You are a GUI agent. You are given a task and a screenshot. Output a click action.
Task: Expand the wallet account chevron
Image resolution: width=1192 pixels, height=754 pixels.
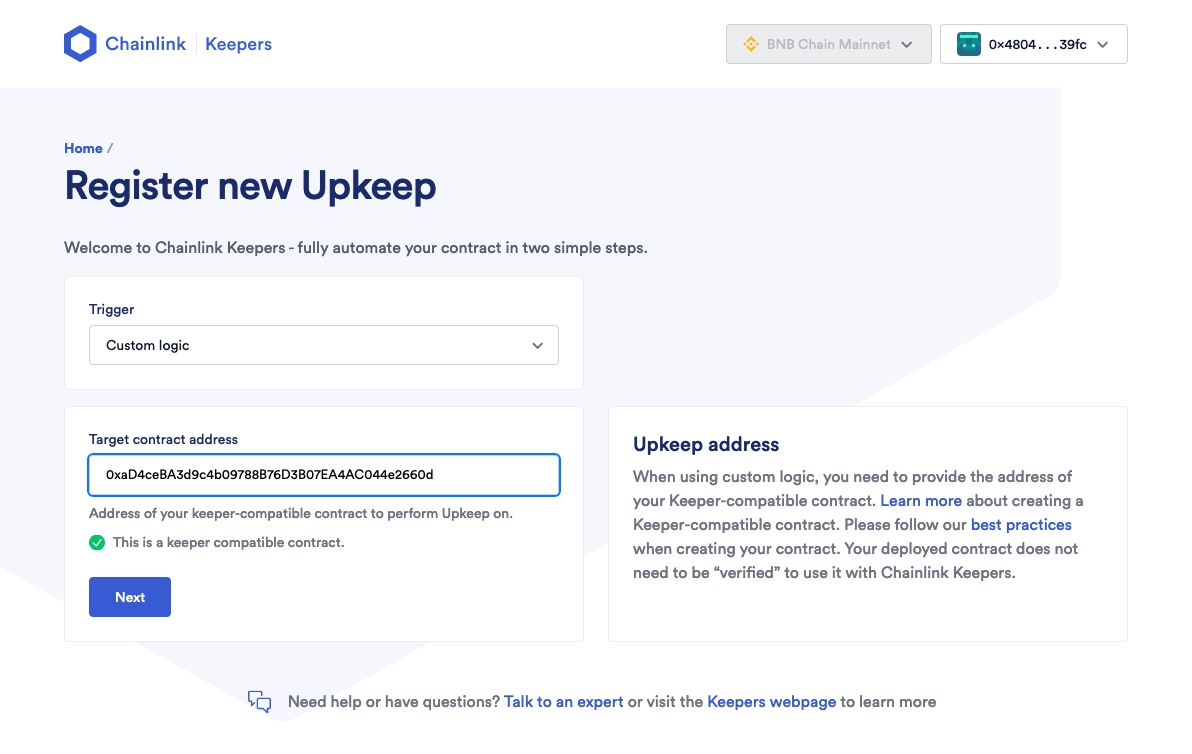tap(1103, 45)
